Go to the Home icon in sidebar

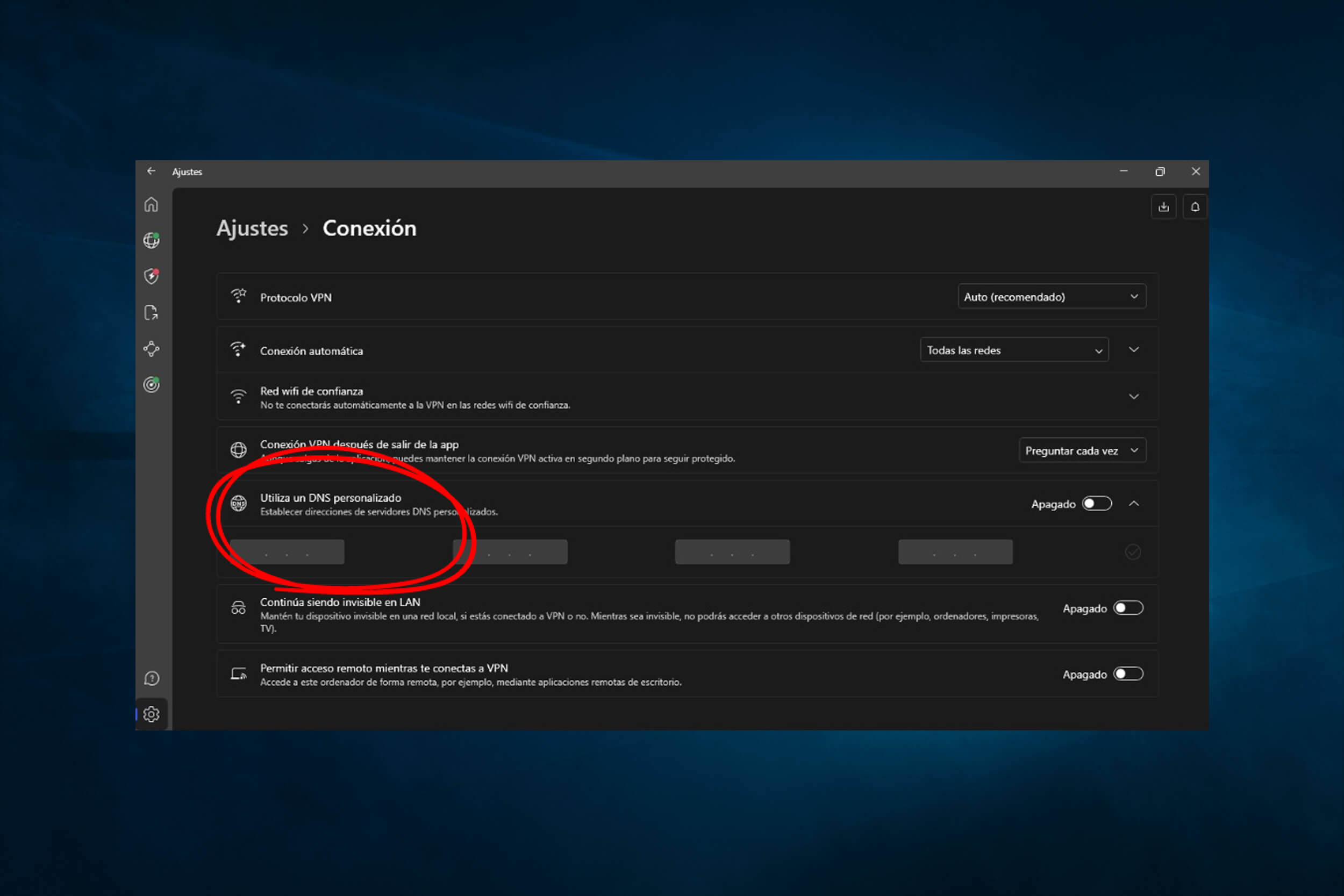[151, 205]
